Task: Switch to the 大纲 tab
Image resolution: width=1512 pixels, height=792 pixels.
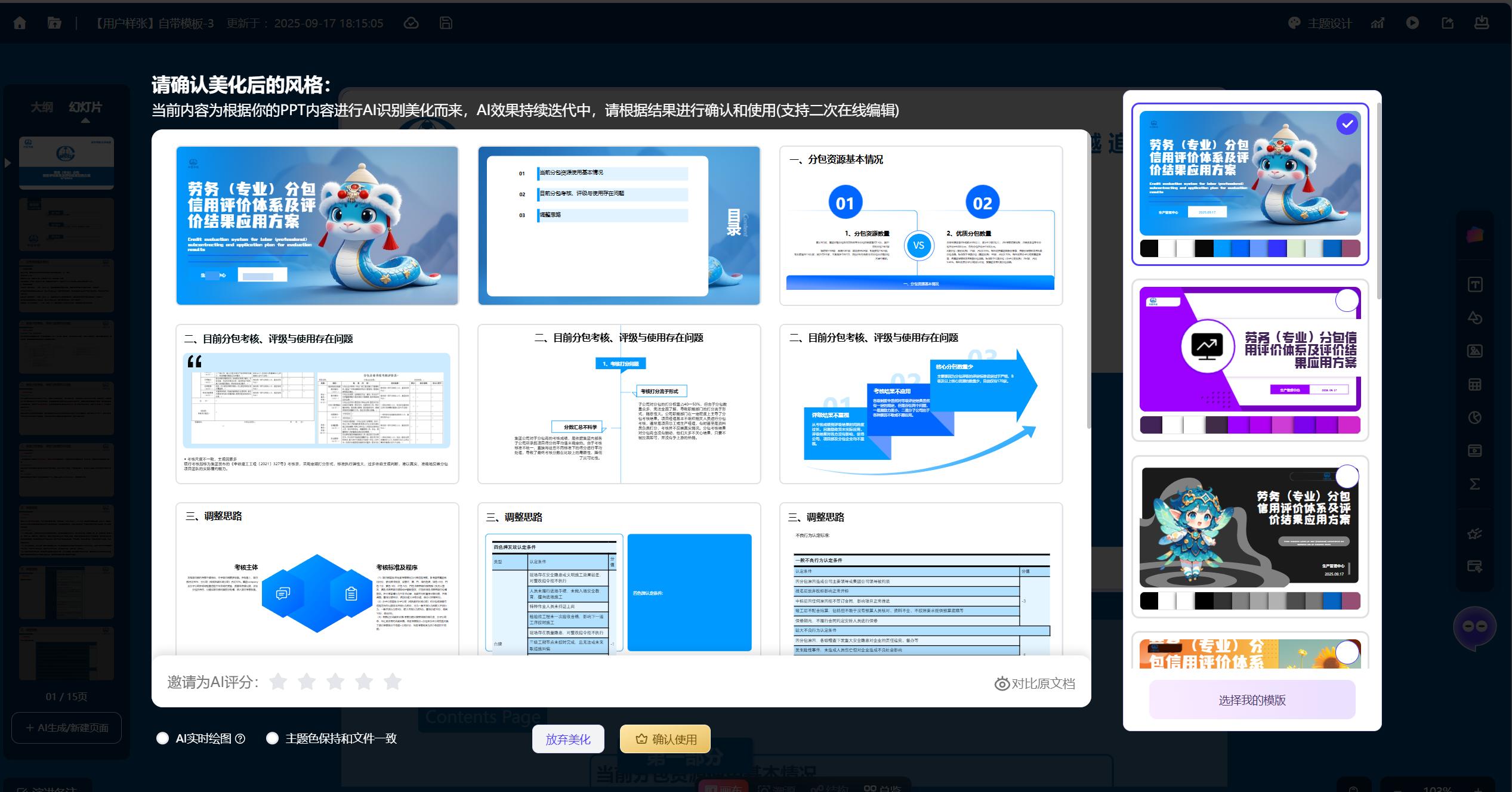Action: [x=42, y=107]
